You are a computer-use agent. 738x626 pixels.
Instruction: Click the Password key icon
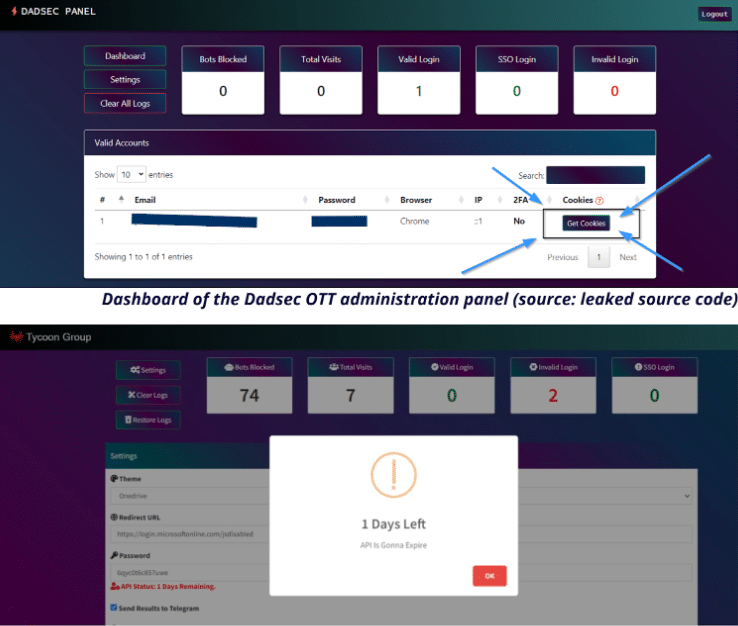114,555
